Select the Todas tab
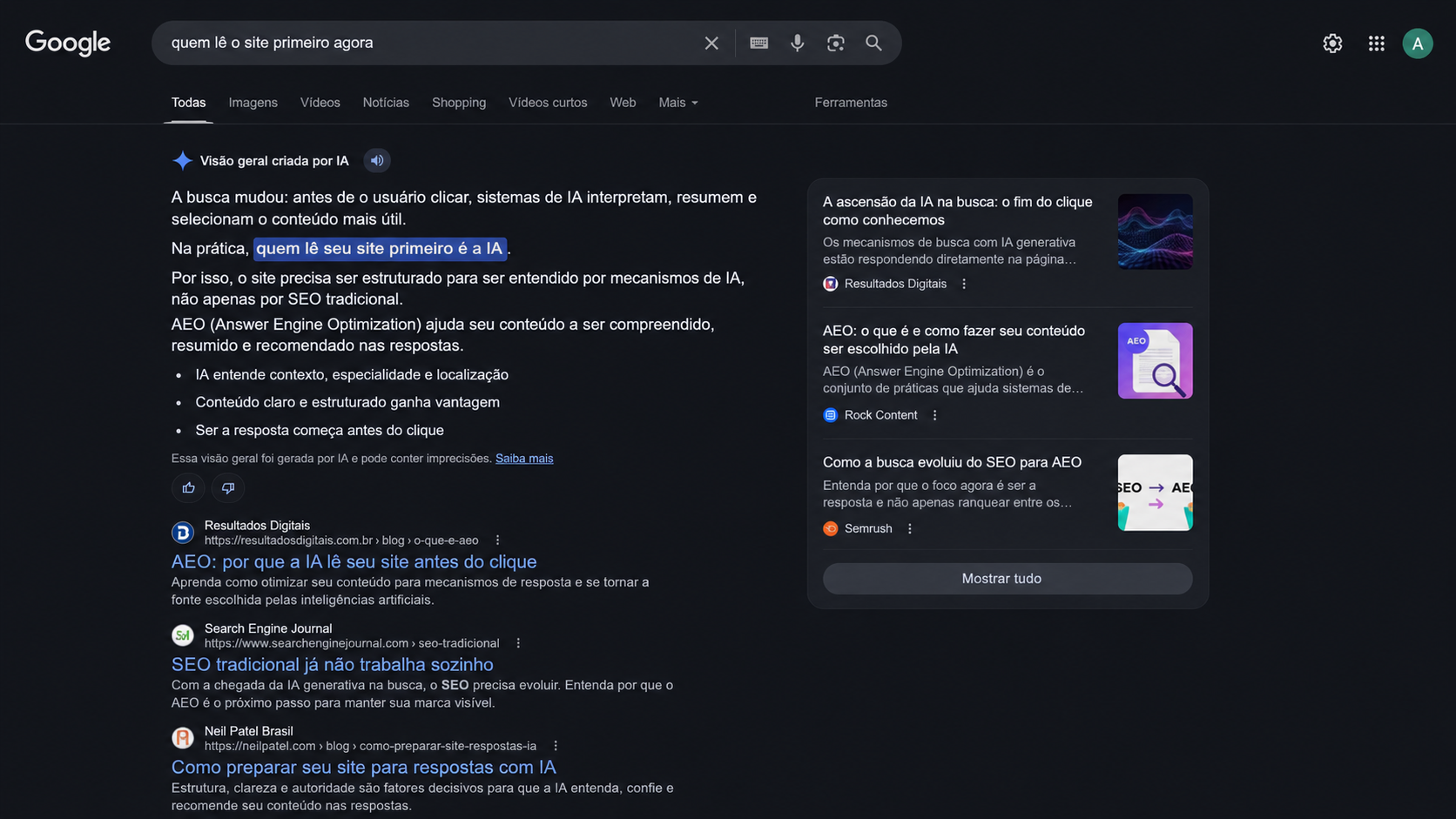Screen dimensions: 1456x819 coord(188,103)
